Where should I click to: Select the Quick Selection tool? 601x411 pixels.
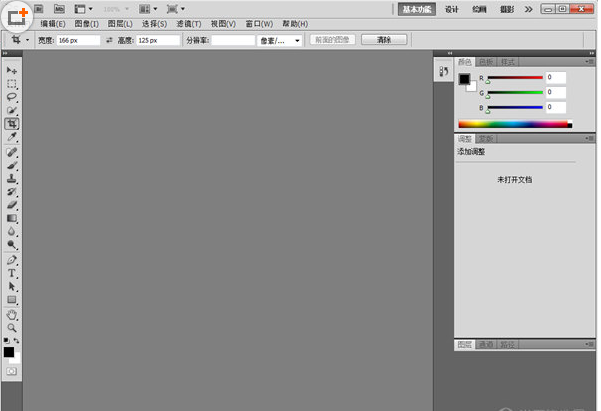(x=11, y=110)
